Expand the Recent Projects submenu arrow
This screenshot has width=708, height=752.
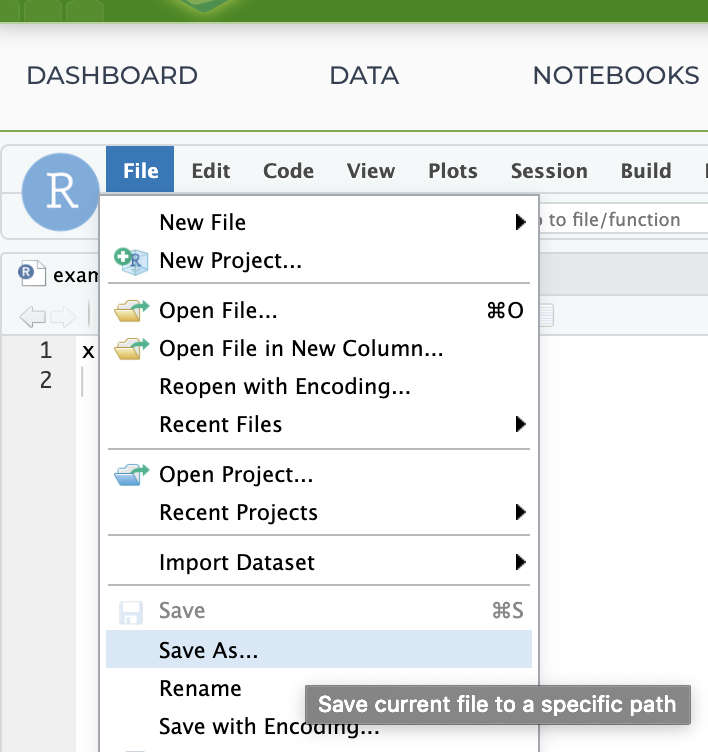(520, 512)
